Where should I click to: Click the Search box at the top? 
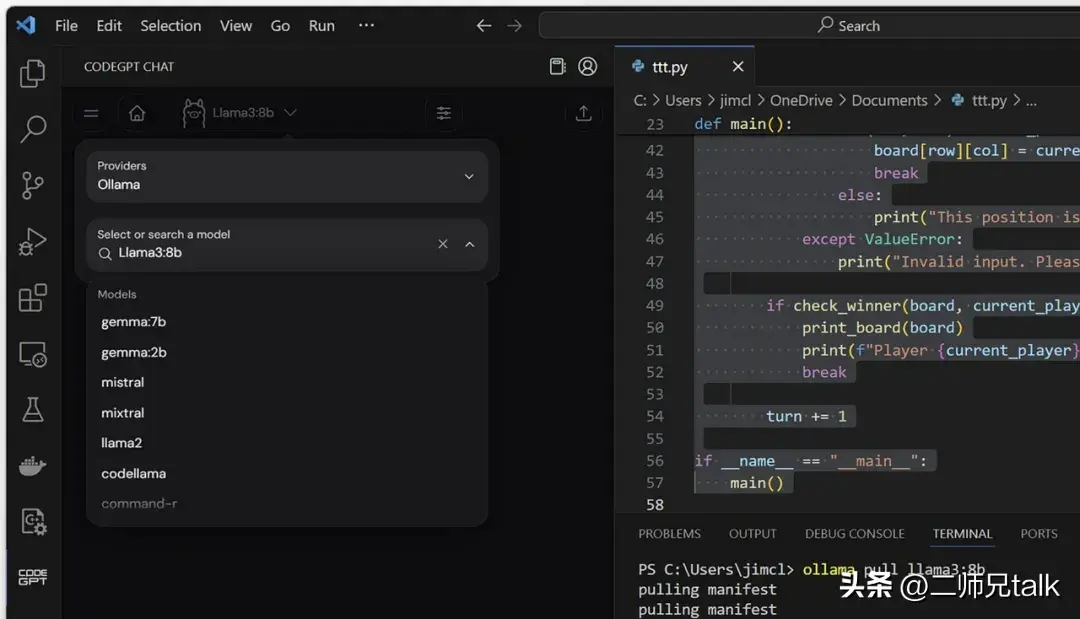click(849, 25)
